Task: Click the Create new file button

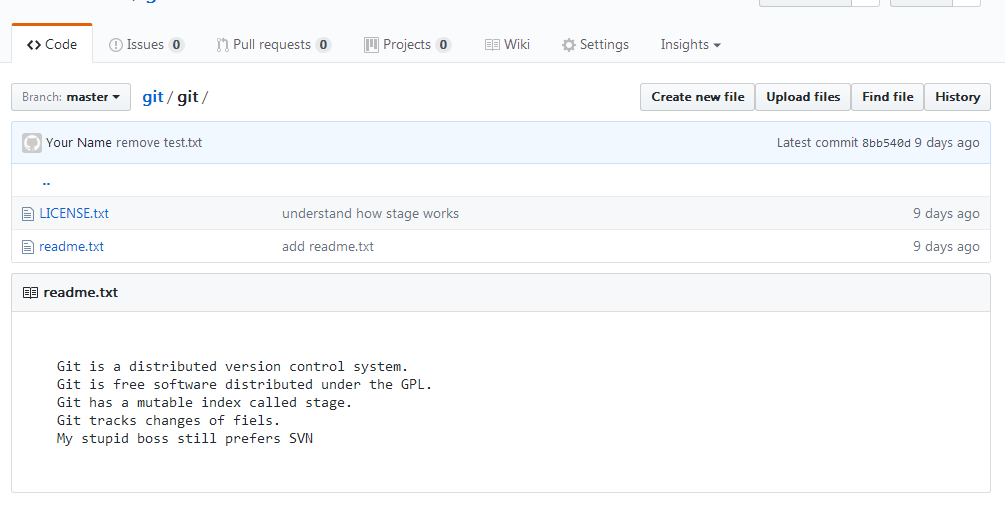Action: tap(697, 97)
